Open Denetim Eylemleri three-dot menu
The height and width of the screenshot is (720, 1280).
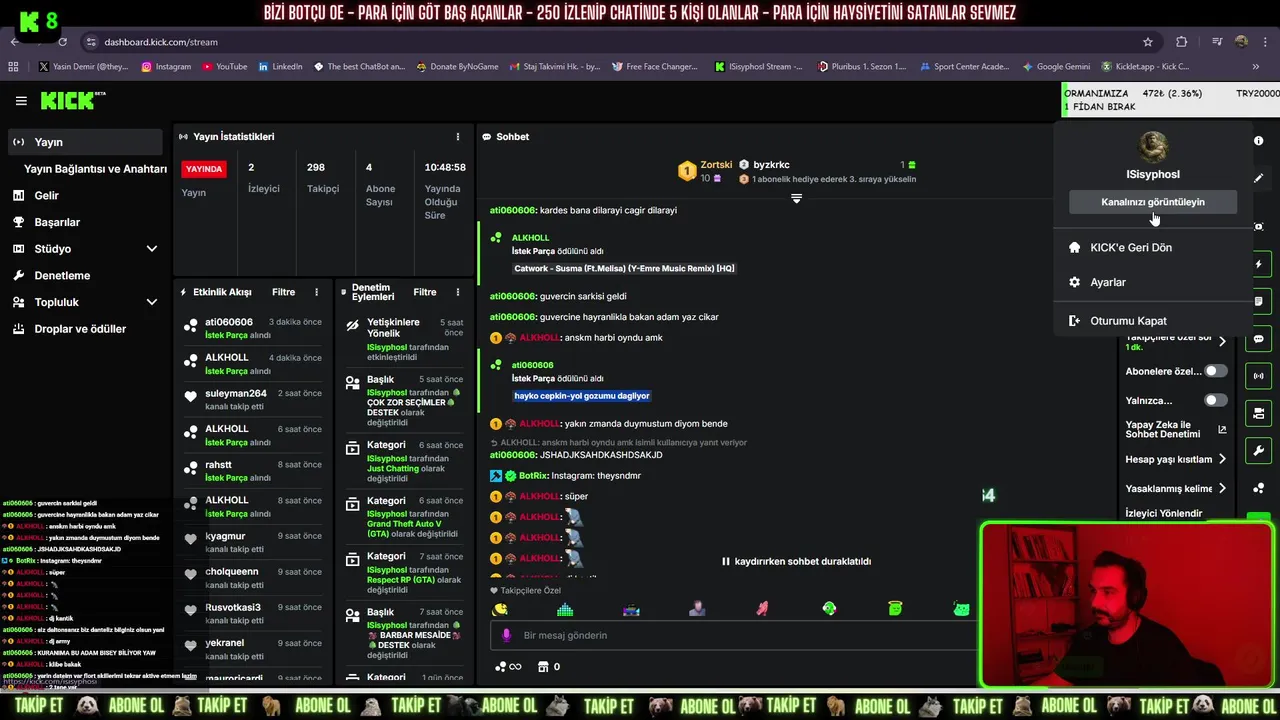tap(458, 292)
